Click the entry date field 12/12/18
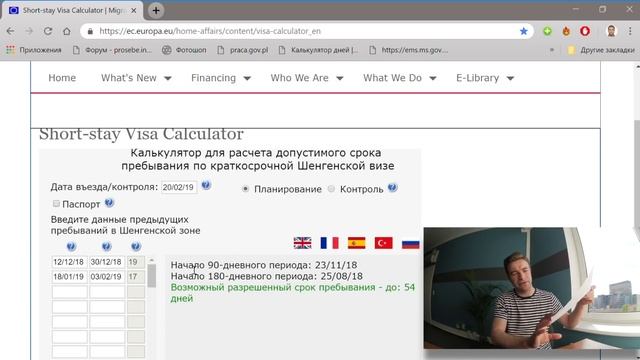Image resolution: width=640 pixels, height=360 pixels. (x=69, y=262)
